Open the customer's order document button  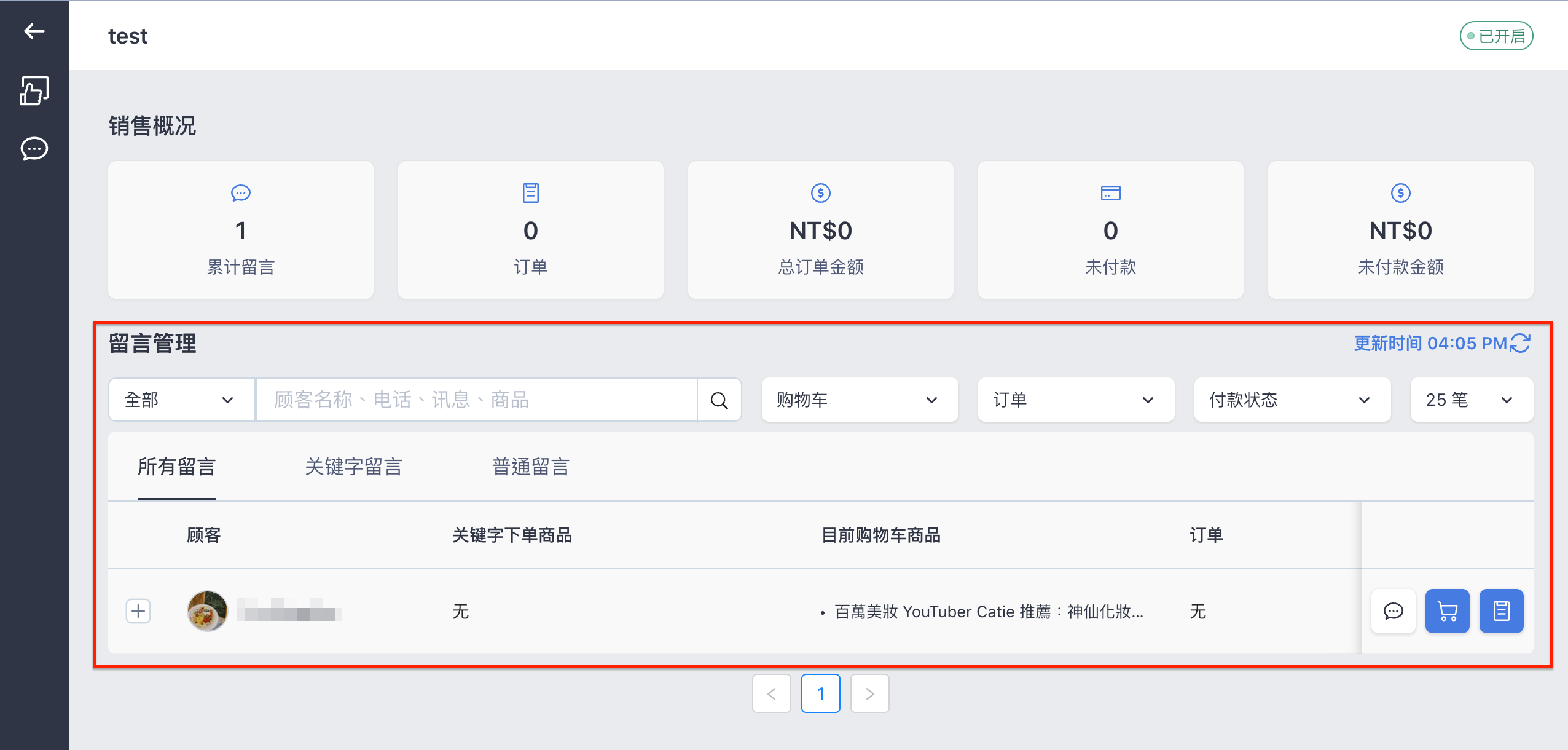[x=1501, y=611]
